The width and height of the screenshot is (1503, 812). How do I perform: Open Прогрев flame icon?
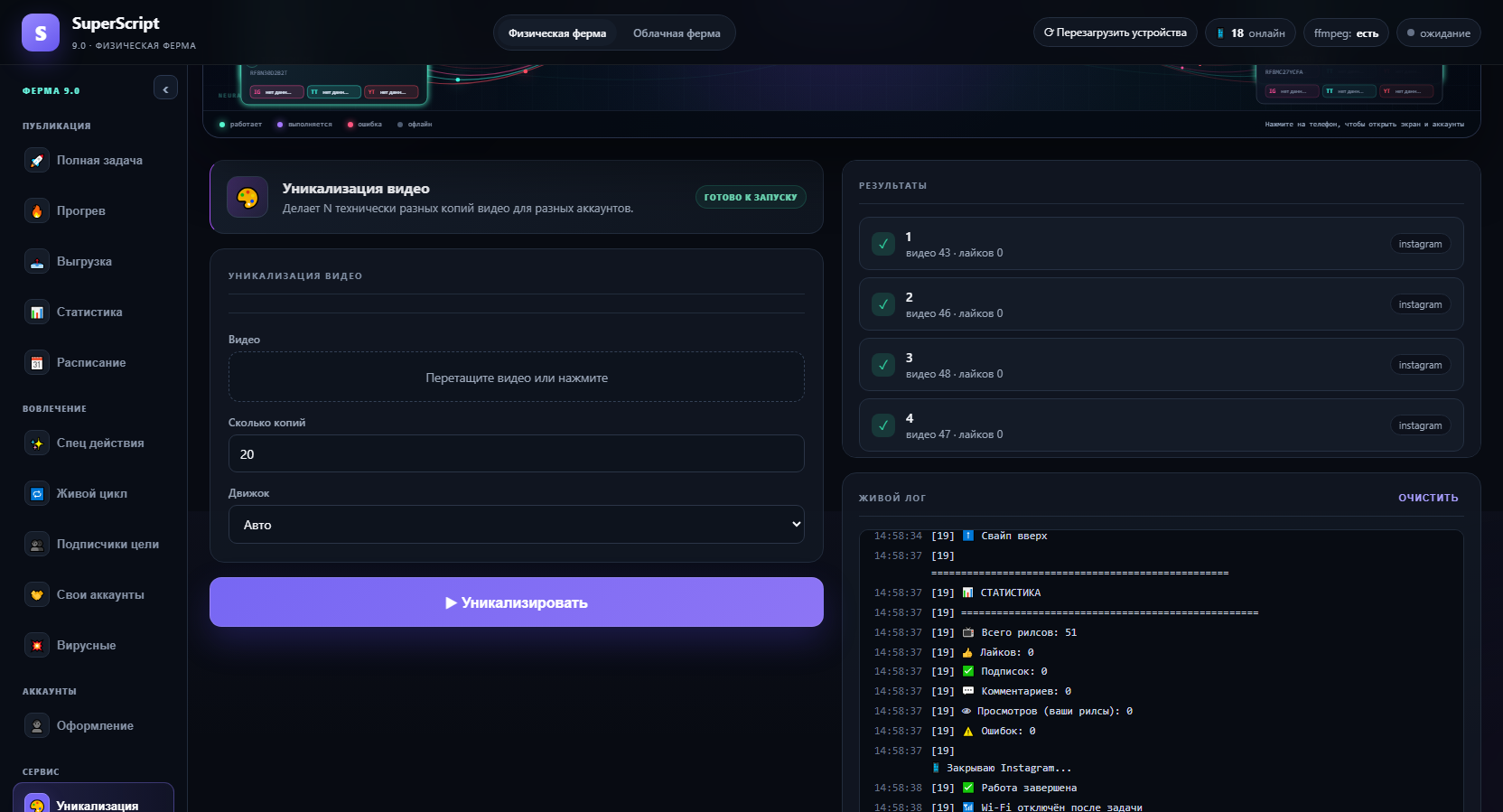click(37, 211)
